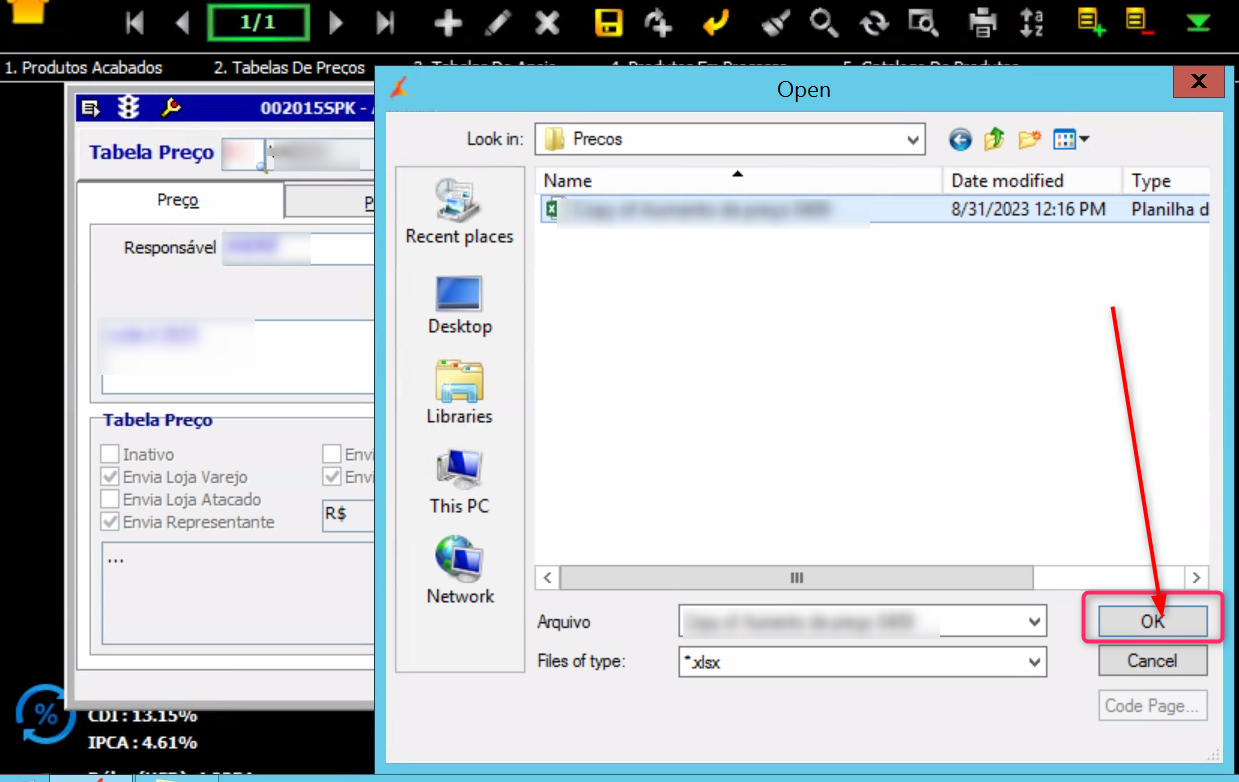Sort files by the Date modified column header
Image resolution: width=1239 pixels, height=782 pixels.
pyautogui.click(x=1033, y=181)
